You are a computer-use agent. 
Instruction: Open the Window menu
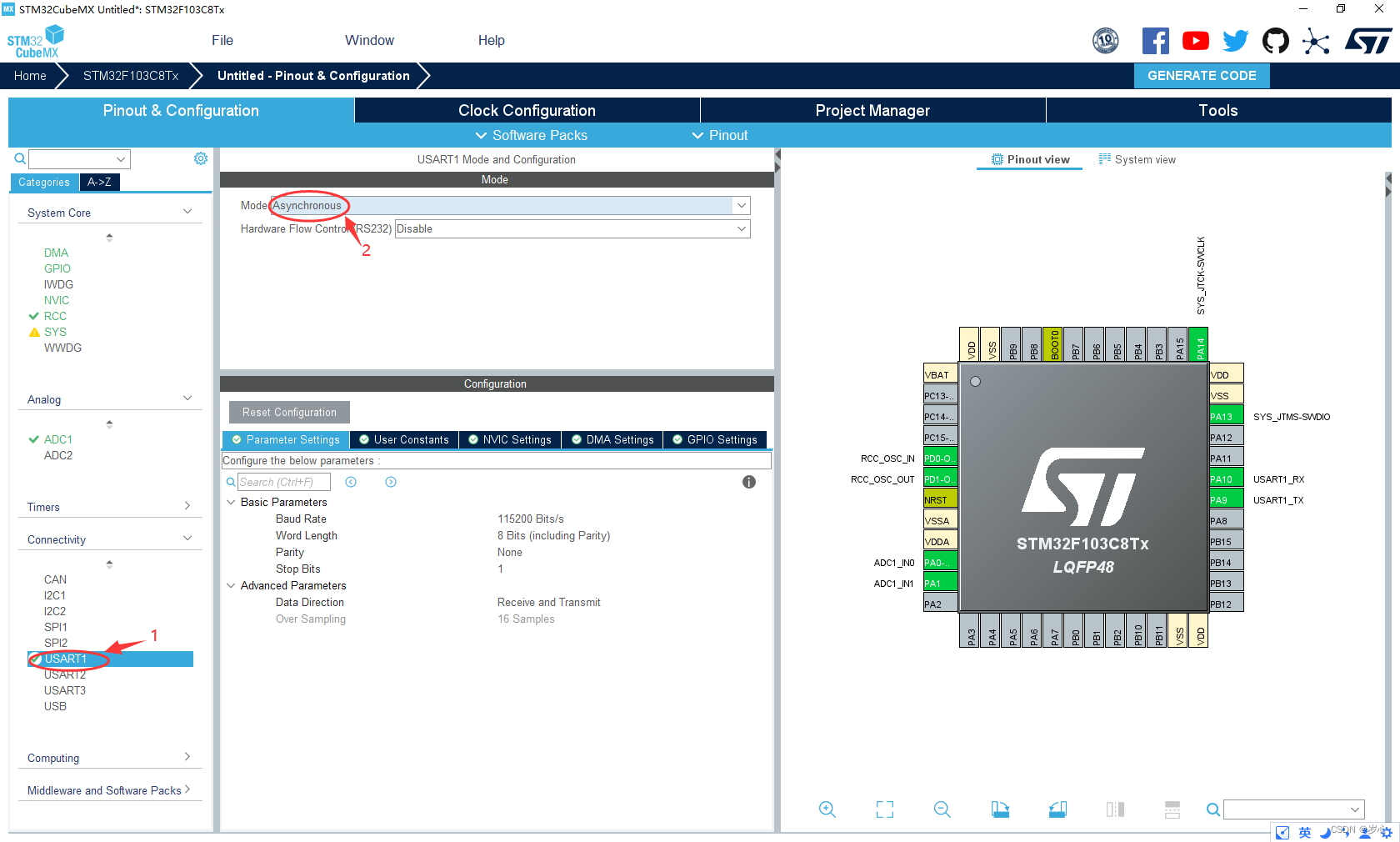point(369,40)
